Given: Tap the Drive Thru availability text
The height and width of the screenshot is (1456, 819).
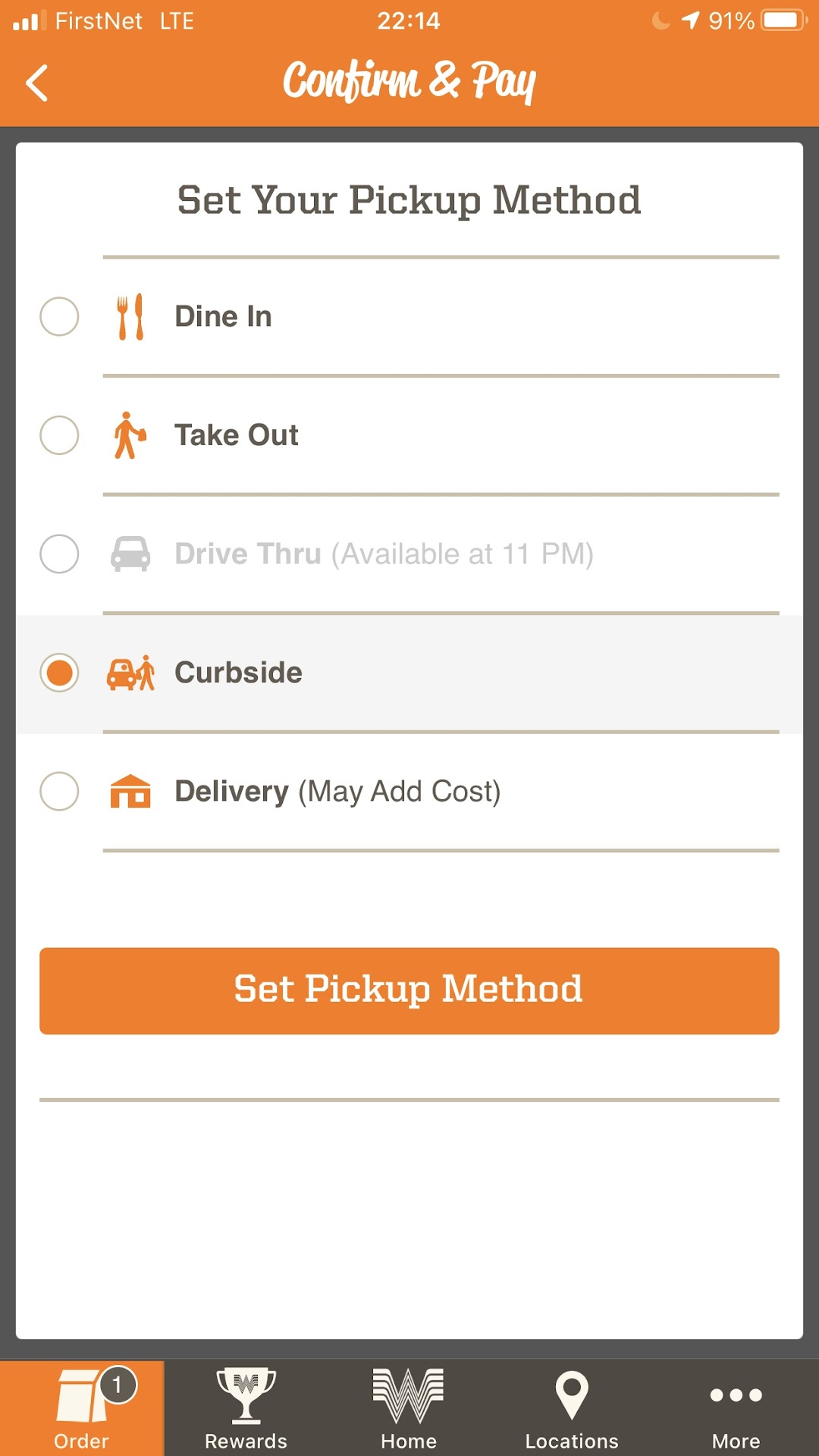Looking at the screenshot, I should pyautogui.click(x=462, y=554).
